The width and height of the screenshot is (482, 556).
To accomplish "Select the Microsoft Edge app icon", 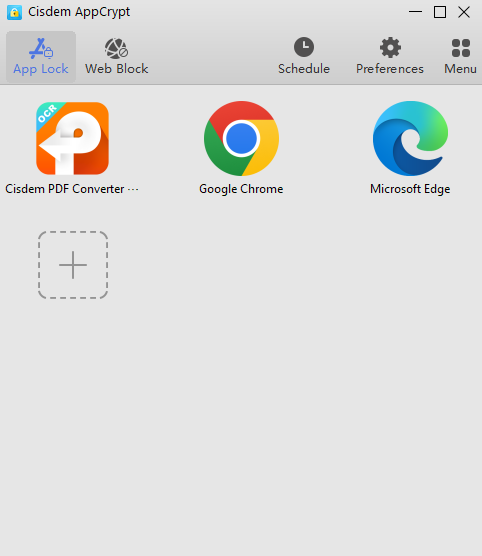I will pos(410,138).
